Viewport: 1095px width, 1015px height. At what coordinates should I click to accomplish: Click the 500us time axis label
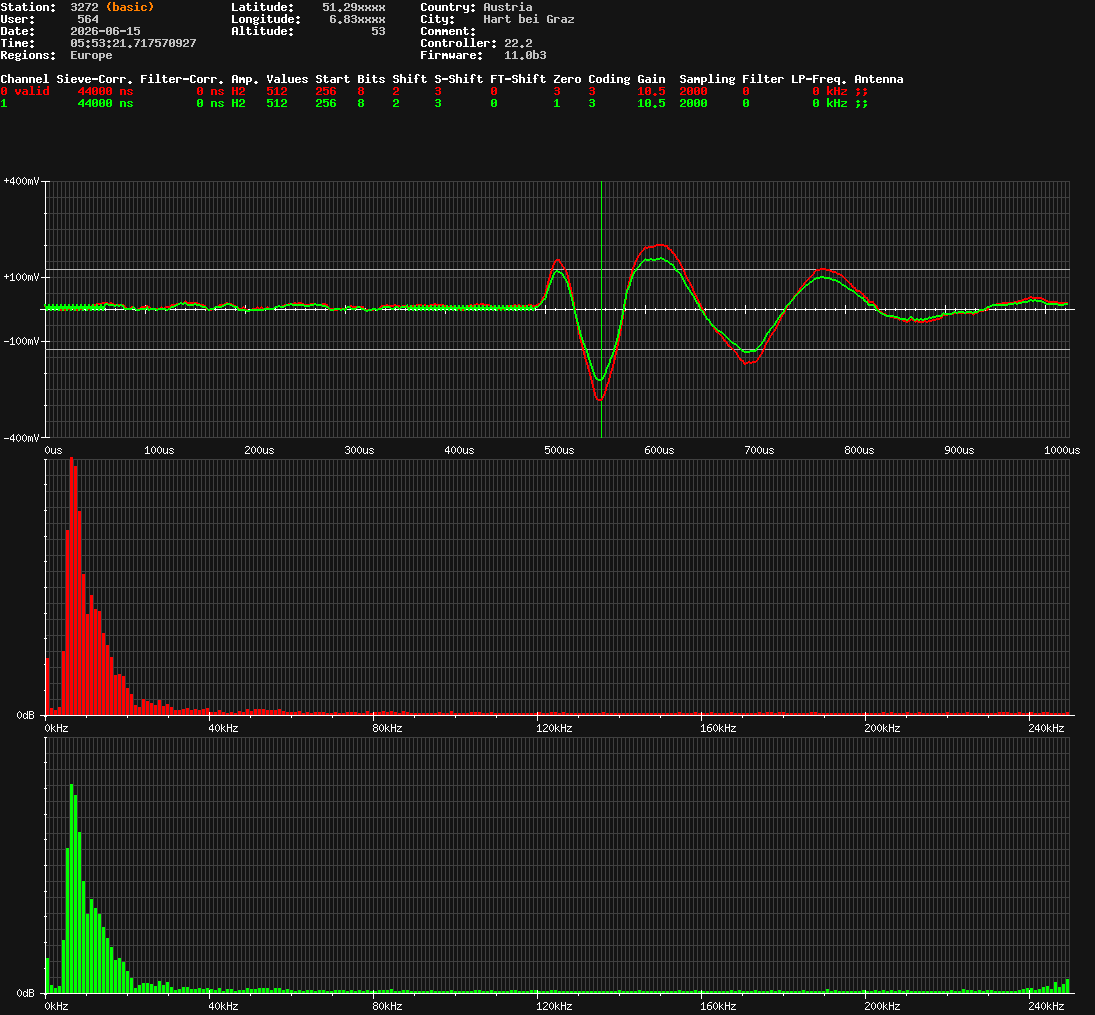point(559,450)
